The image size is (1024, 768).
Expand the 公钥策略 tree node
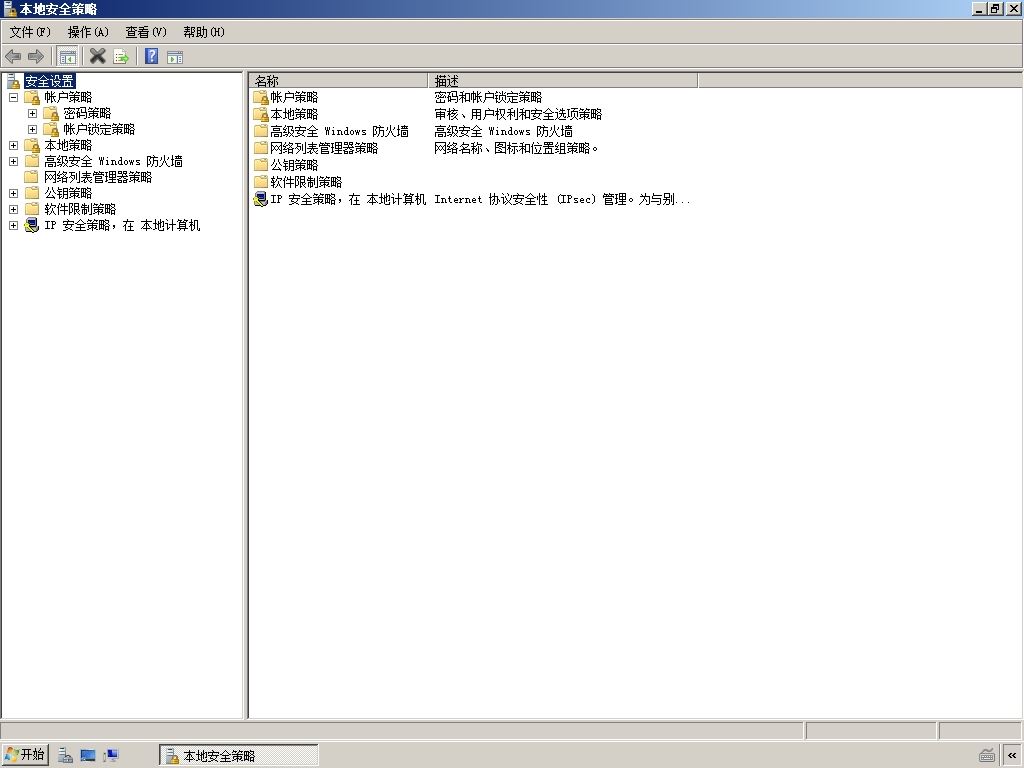click(x=13, y=193)
